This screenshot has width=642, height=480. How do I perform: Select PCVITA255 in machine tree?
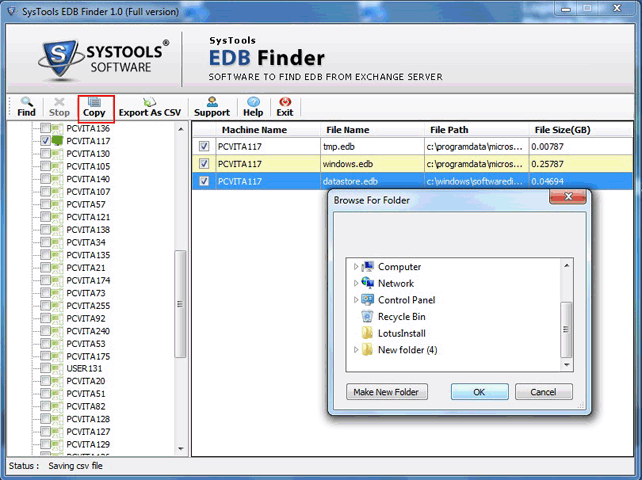pos(88,306)
